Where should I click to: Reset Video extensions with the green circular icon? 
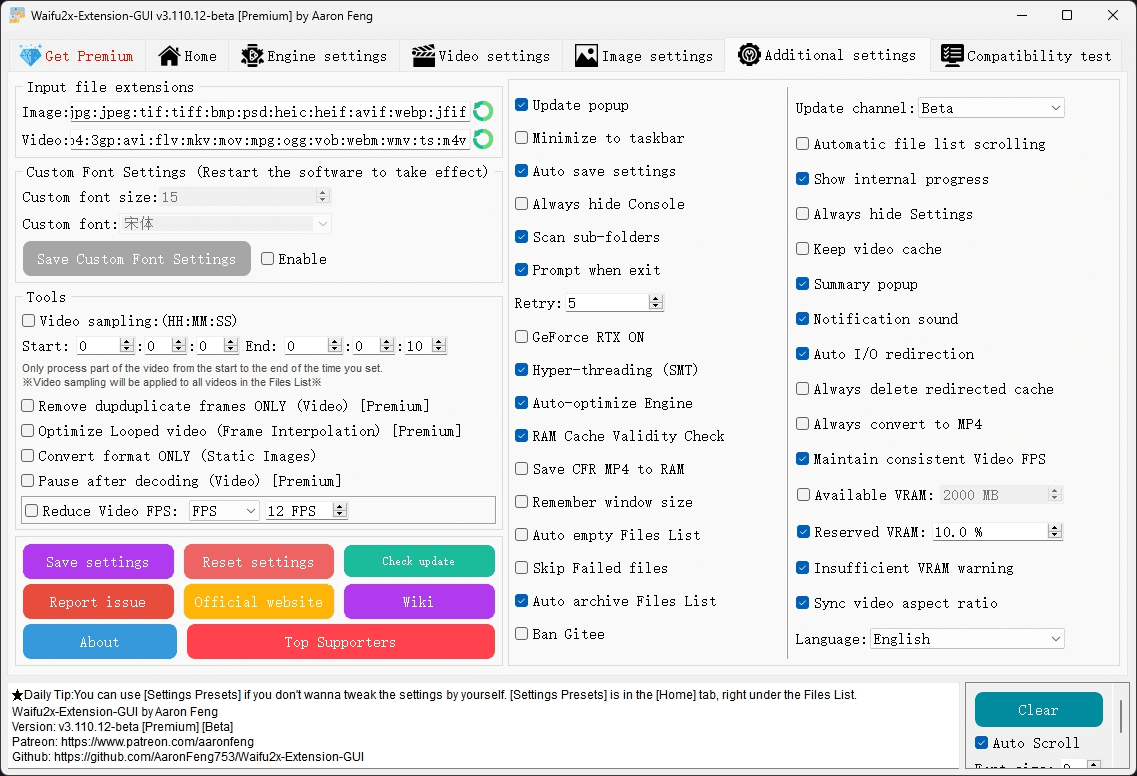pos(483,139)
